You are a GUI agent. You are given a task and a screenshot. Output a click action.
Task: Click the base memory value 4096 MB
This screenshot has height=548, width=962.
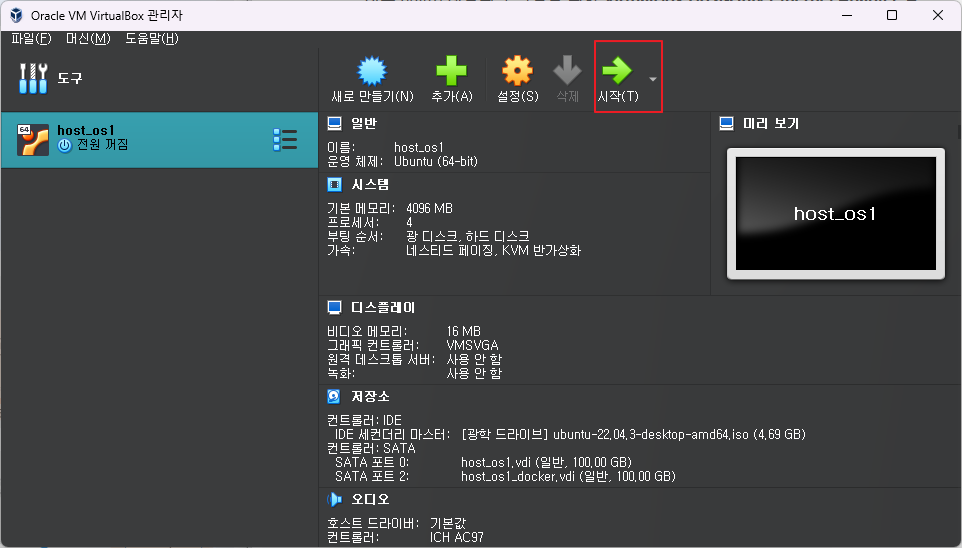(429, 209)
